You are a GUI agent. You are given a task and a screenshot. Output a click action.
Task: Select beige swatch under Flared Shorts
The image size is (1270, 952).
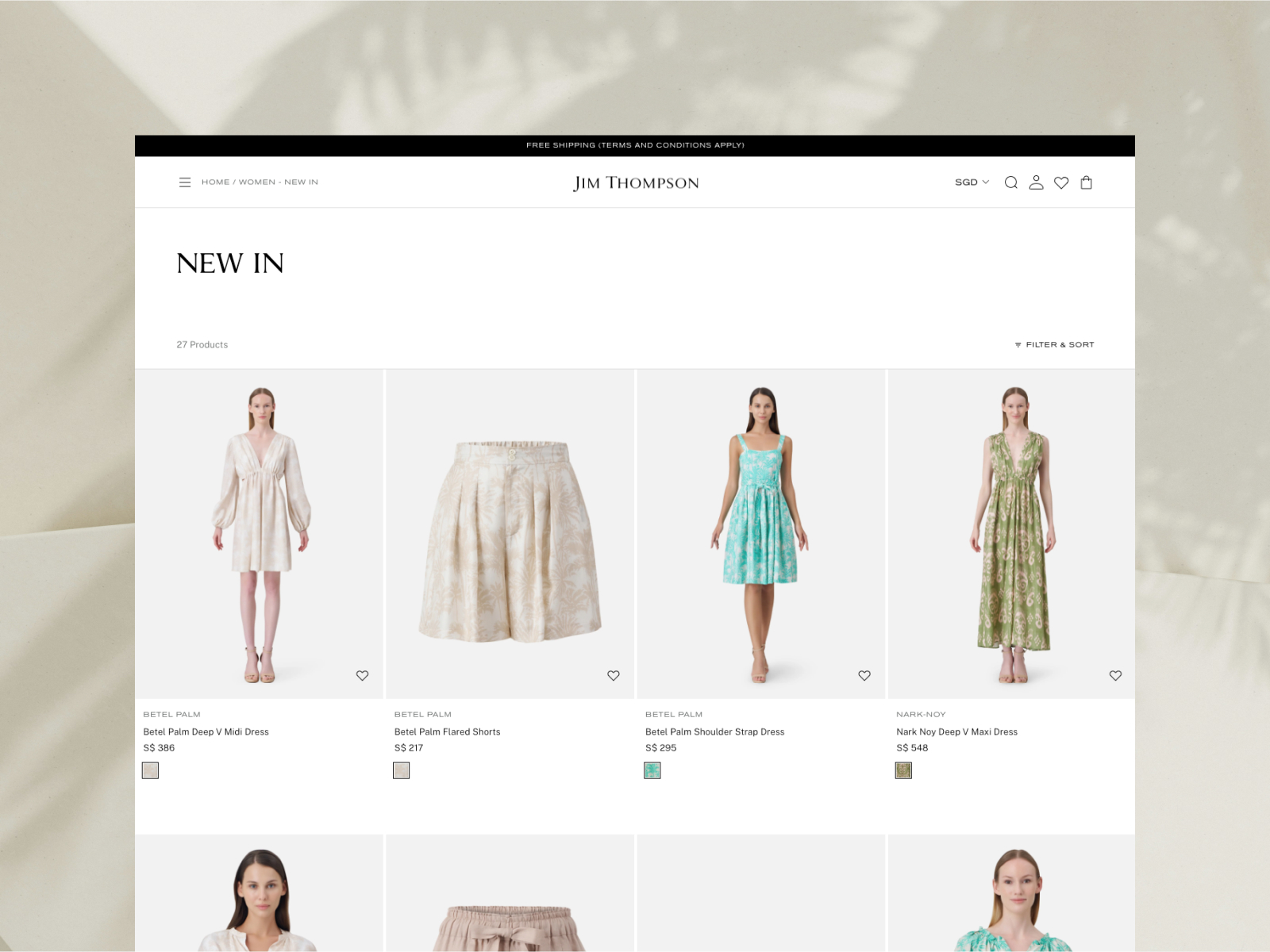[402, 770]
